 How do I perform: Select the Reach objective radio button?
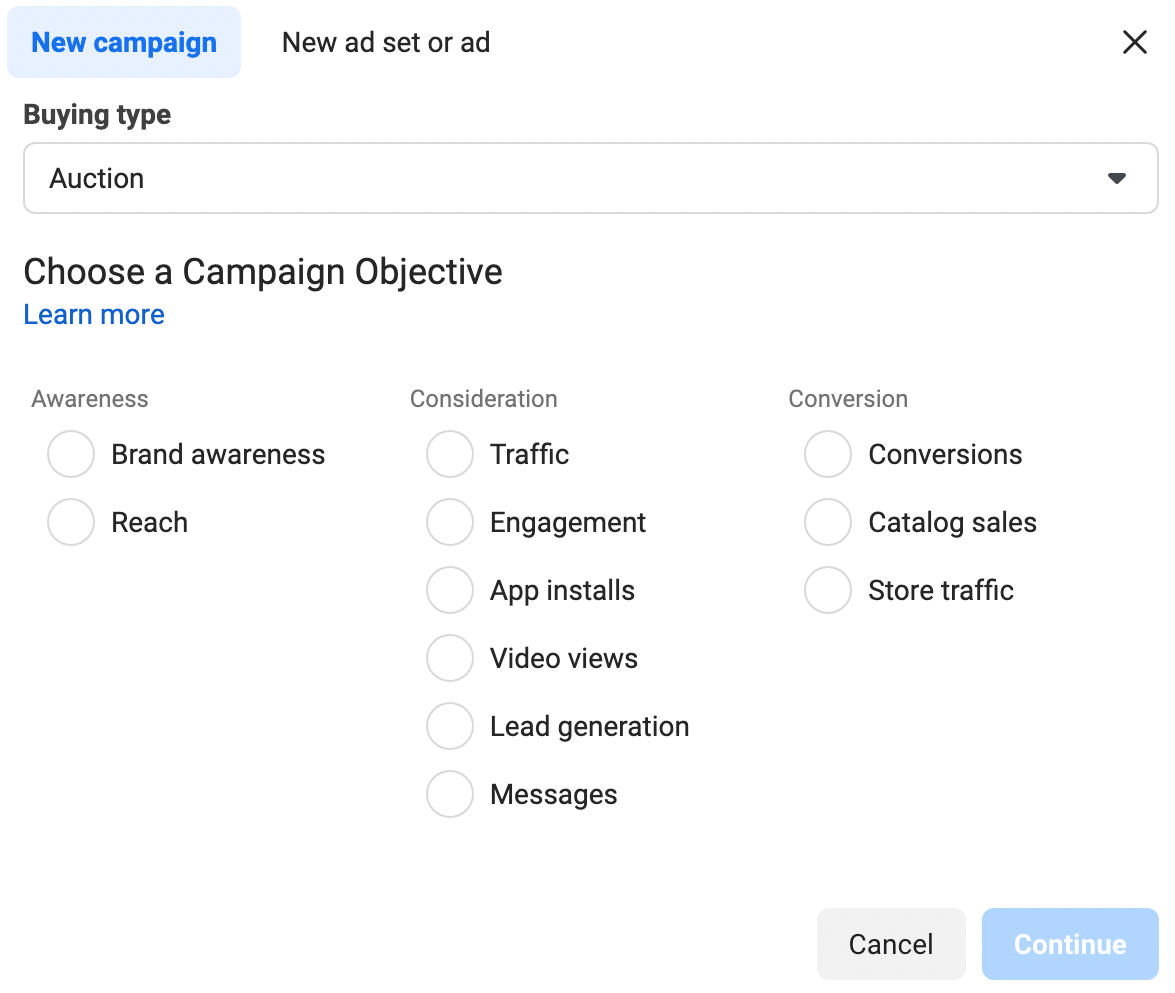coord(71,523)
